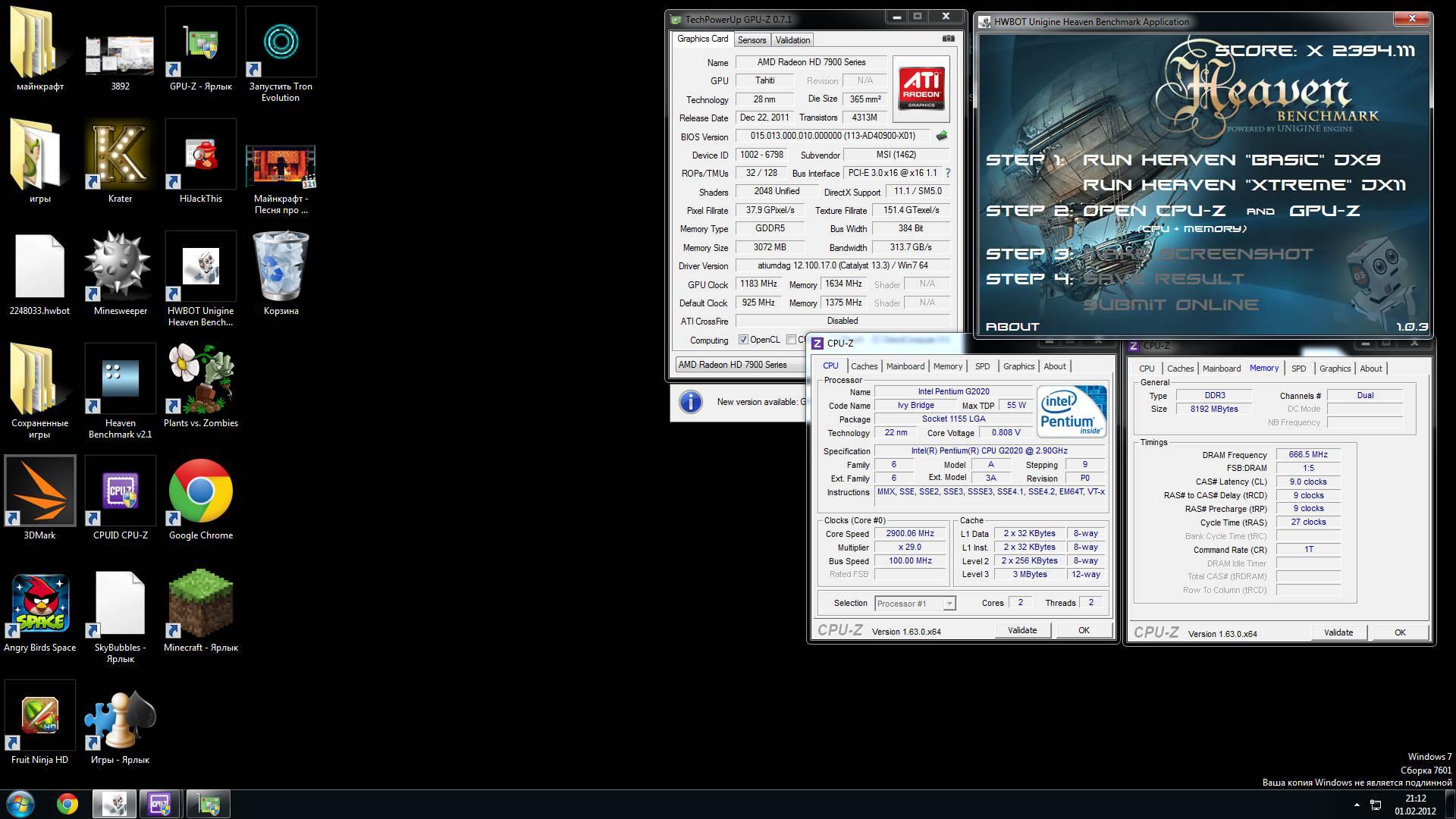The width and height of the screenshot is (1456, 819).
Task: Open the Windows Start menu
Action: (x=20, y=804)
